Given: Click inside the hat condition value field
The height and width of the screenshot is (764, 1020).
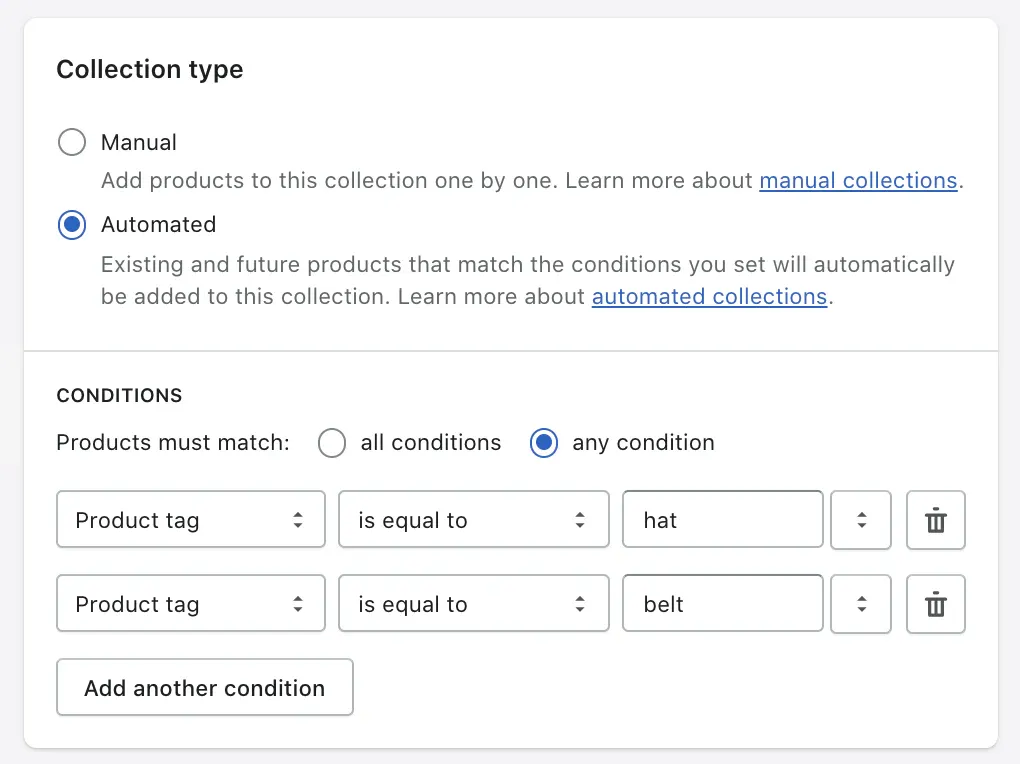Looking at the screenshot, I should pyautogui.click(x=722, y=519).
